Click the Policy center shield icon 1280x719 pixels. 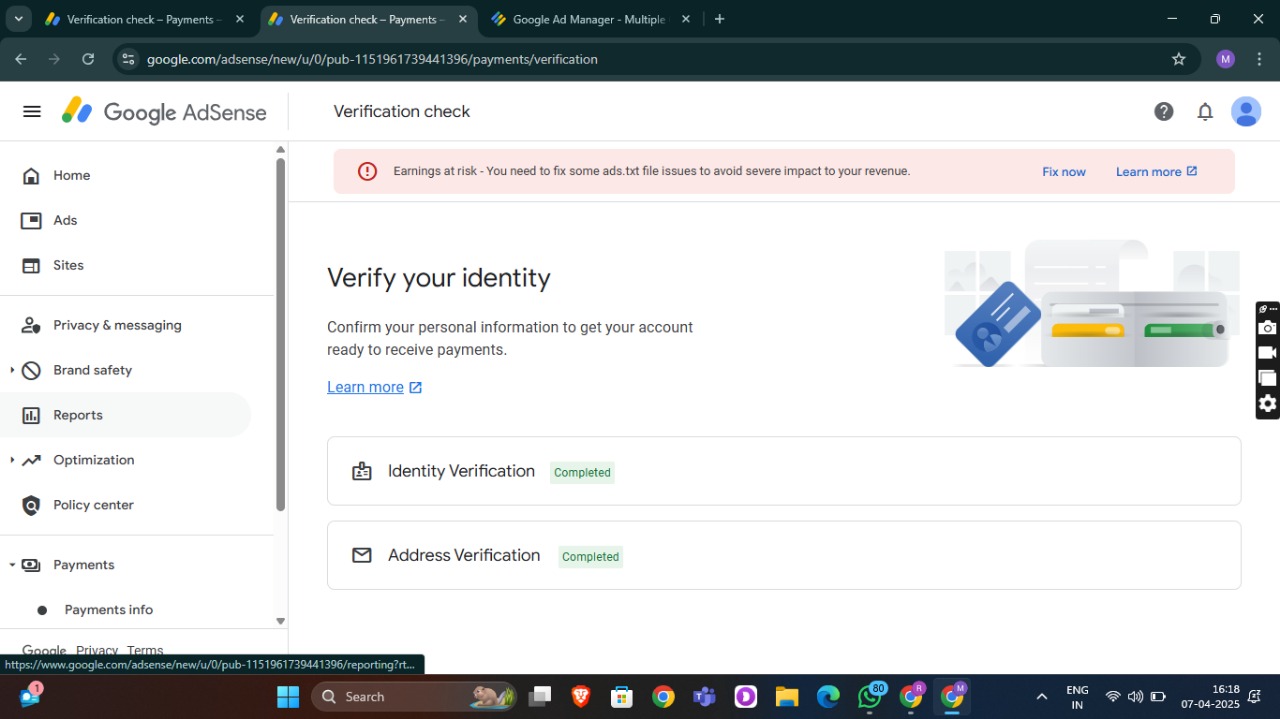tap(32, 506)
